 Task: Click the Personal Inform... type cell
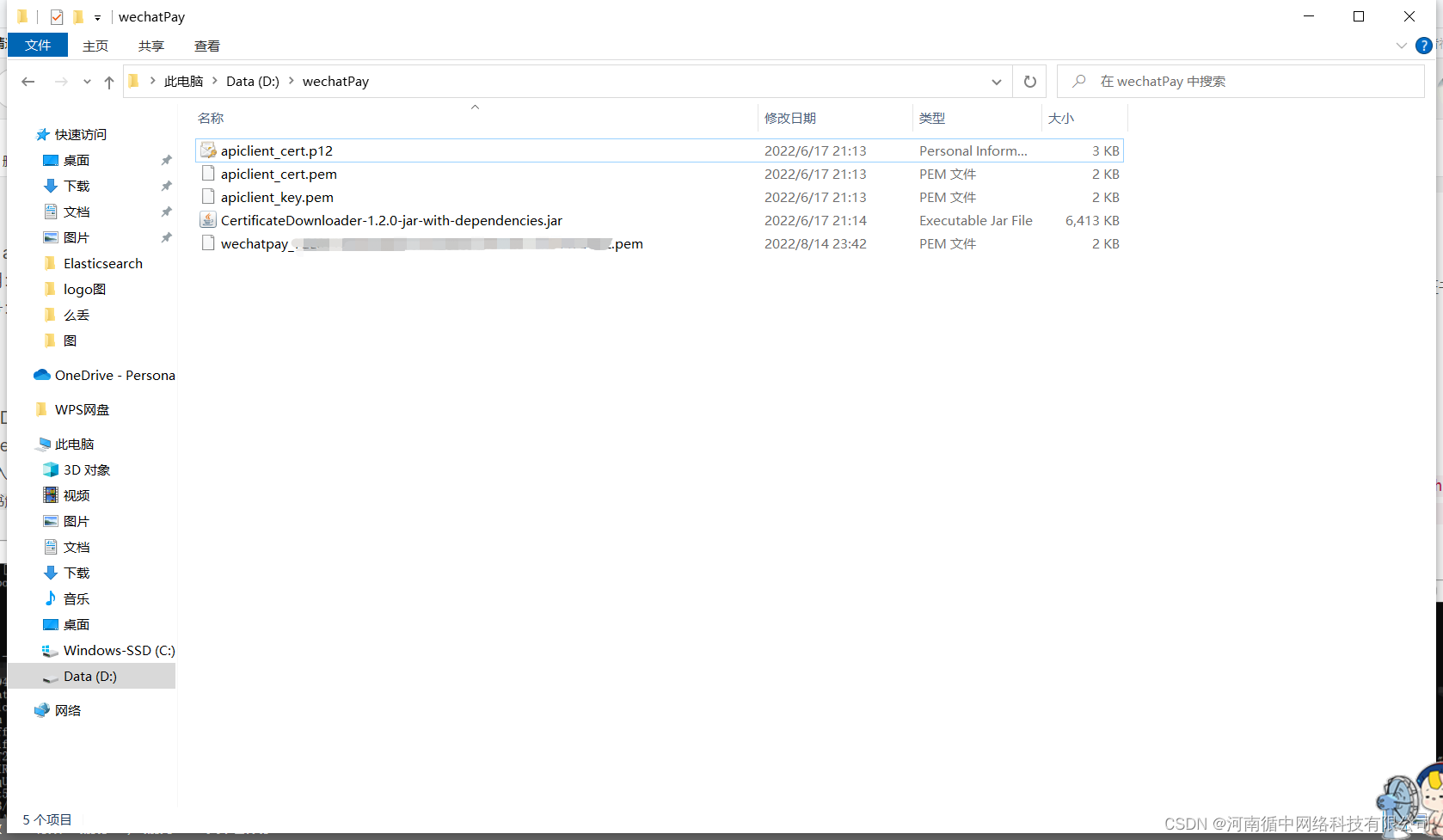click(973, 150)
